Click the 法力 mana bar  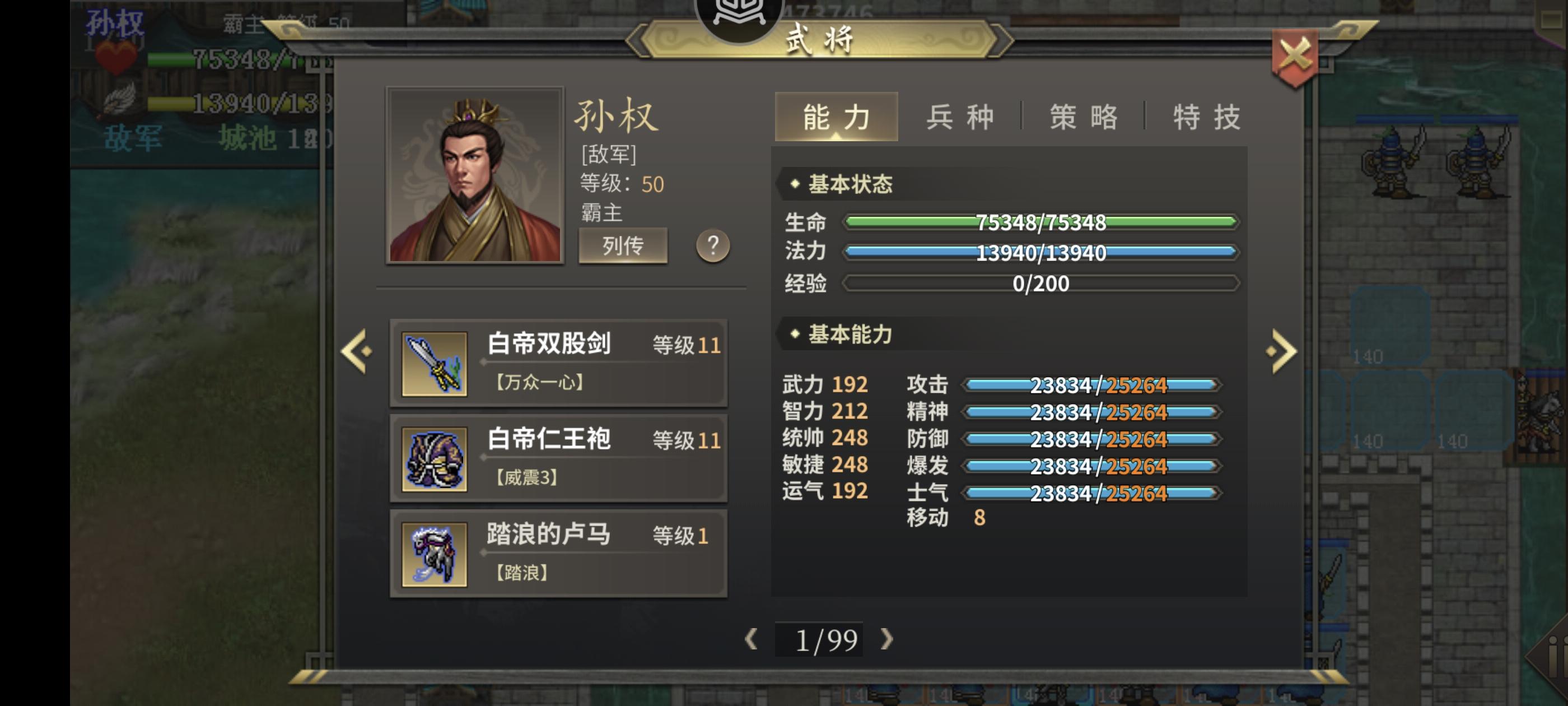[x=1040, y=252]
